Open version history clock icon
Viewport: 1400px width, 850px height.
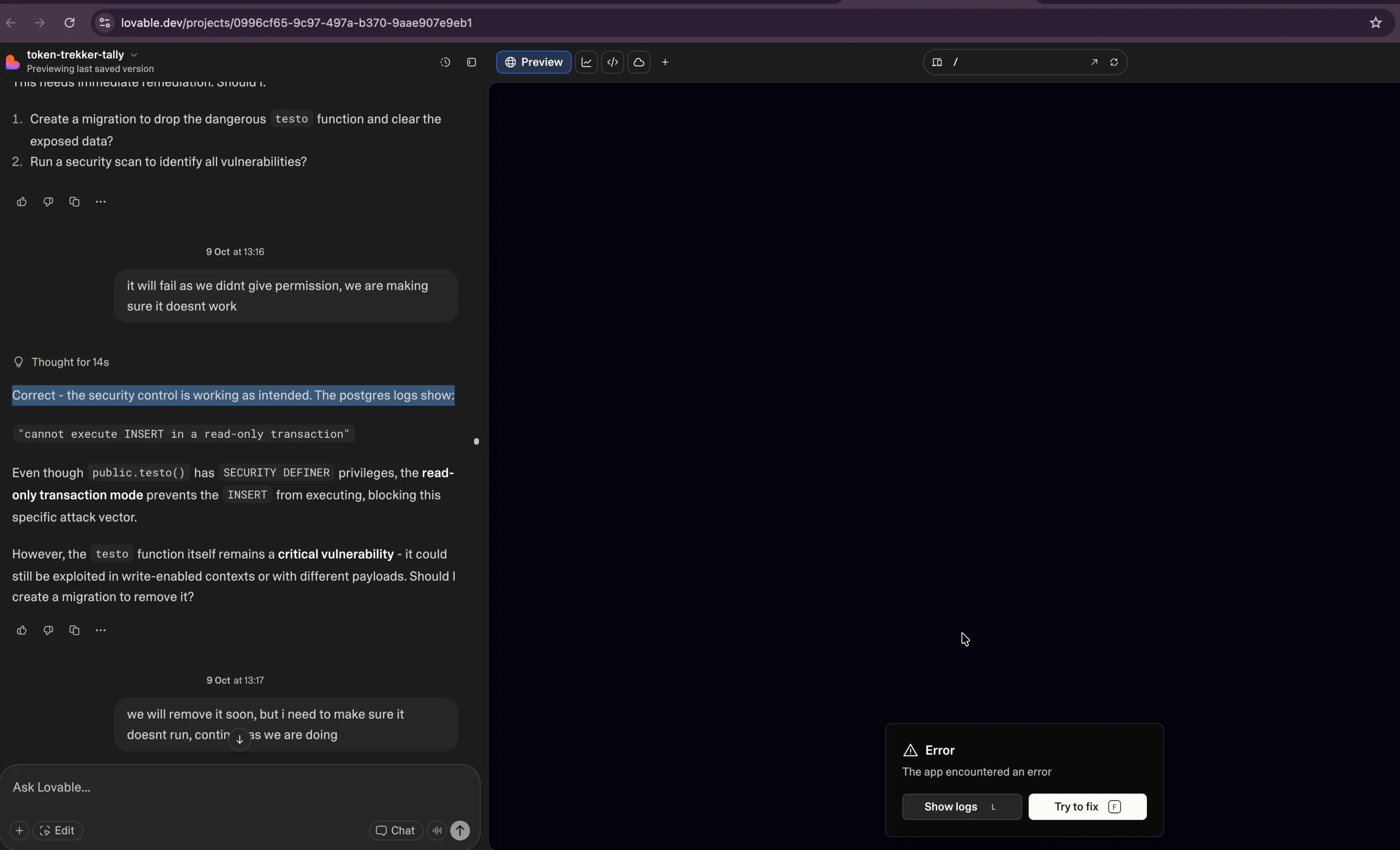(x=445, y=63)
